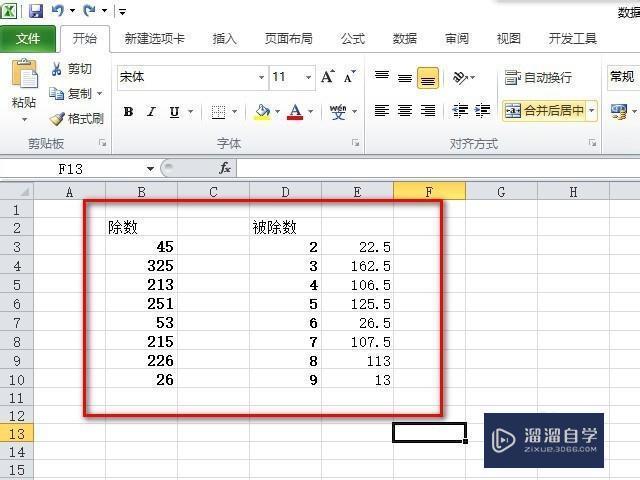Click the number format box 常规
The image size is (640, 480).
point(623,76)
